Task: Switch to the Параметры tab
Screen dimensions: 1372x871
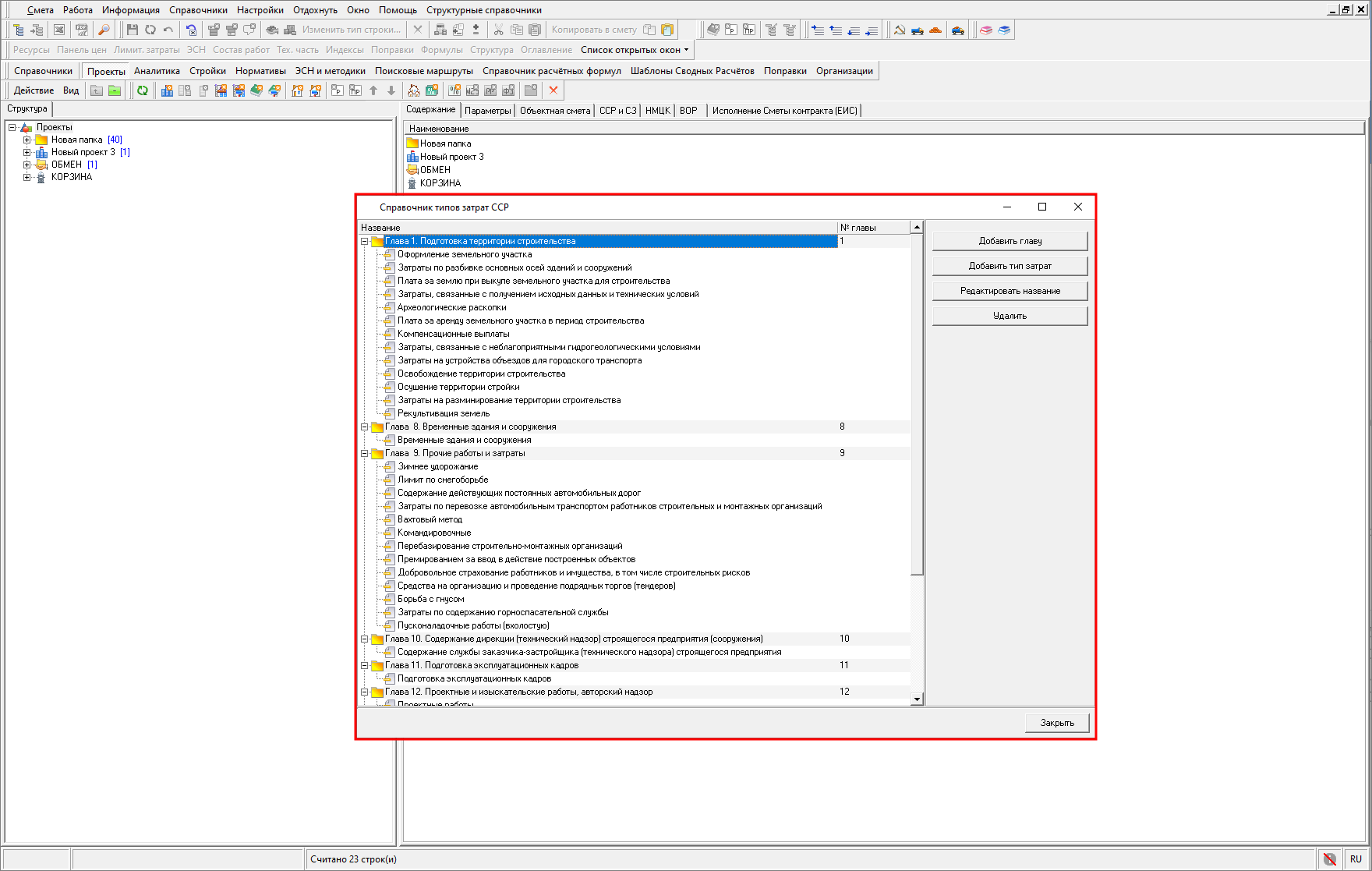Action: (487, 111)
